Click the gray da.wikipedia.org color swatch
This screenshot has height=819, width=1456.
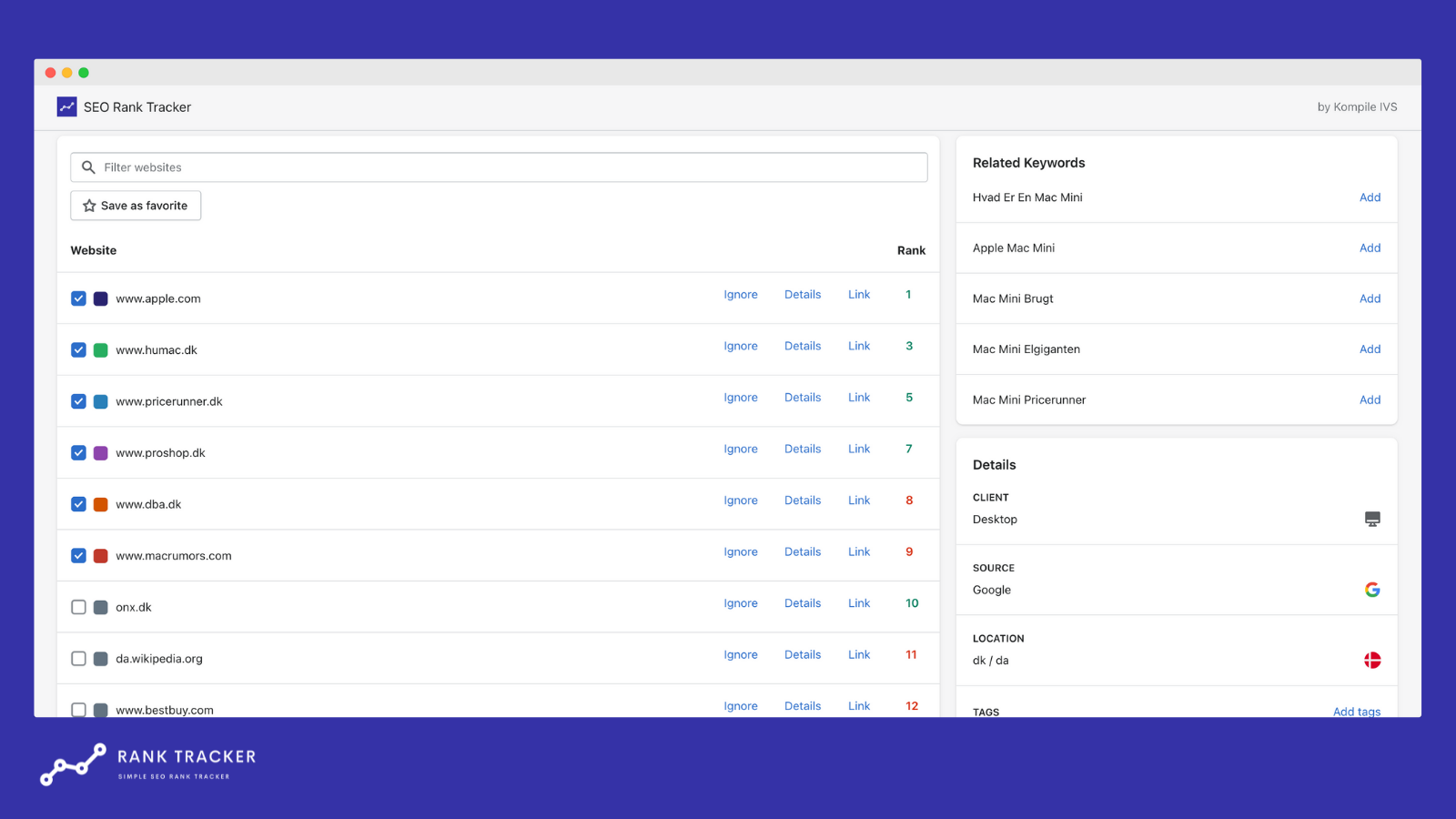pyautogui.click(x=101, y=659)
